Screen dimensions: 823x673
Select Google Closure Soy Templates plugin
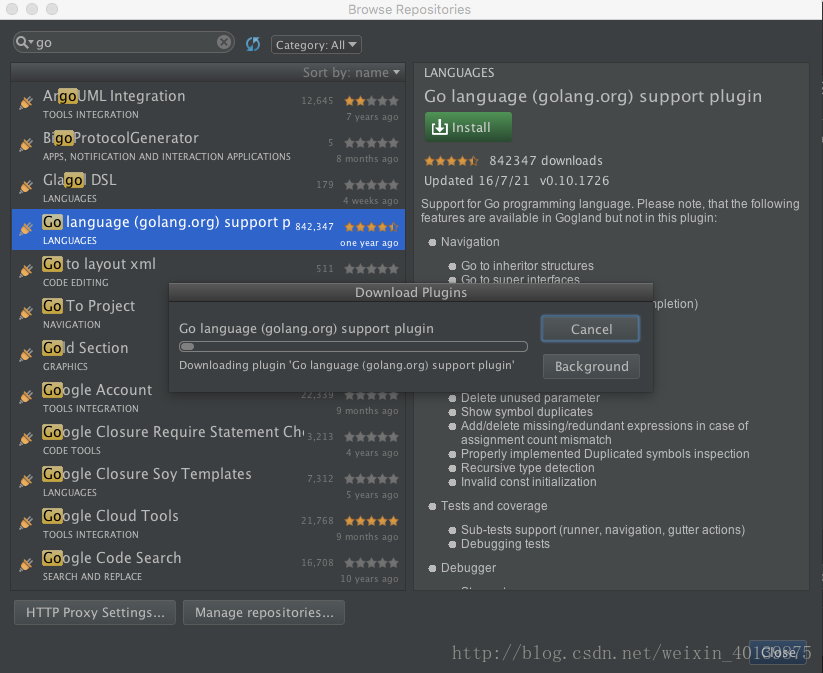tap(208, 481)
